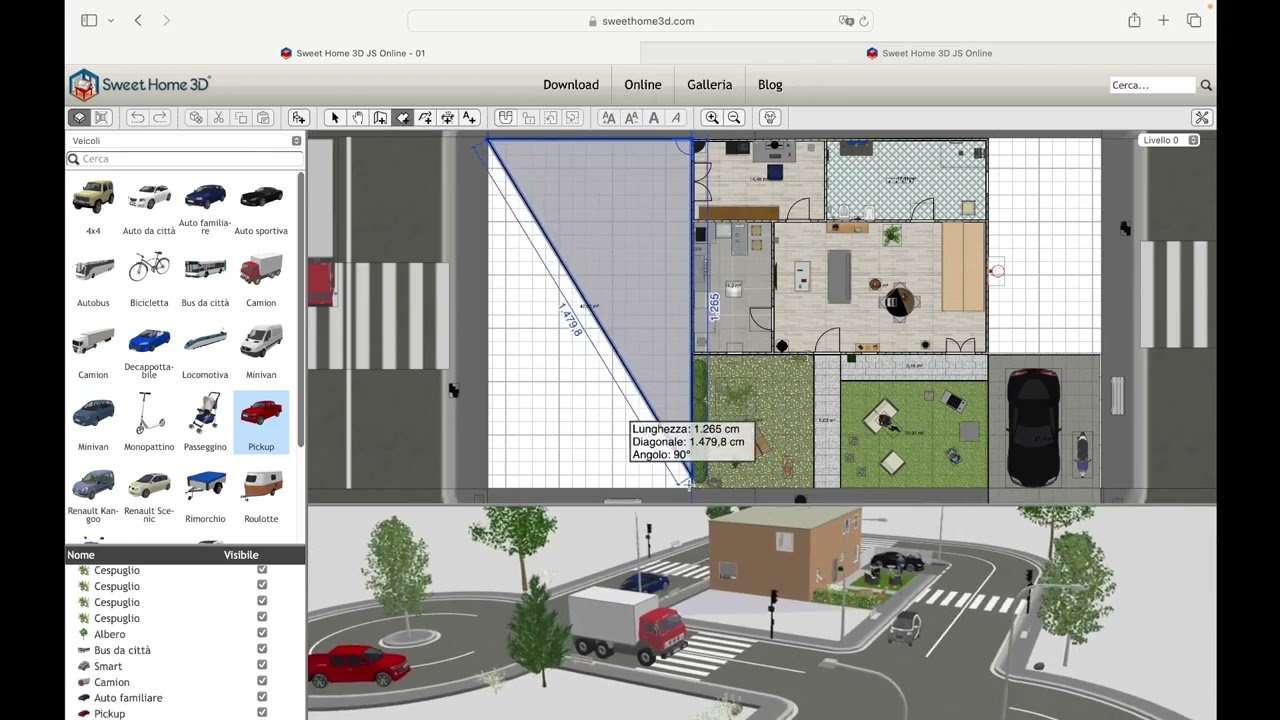Open the Blog menu item

770,85
